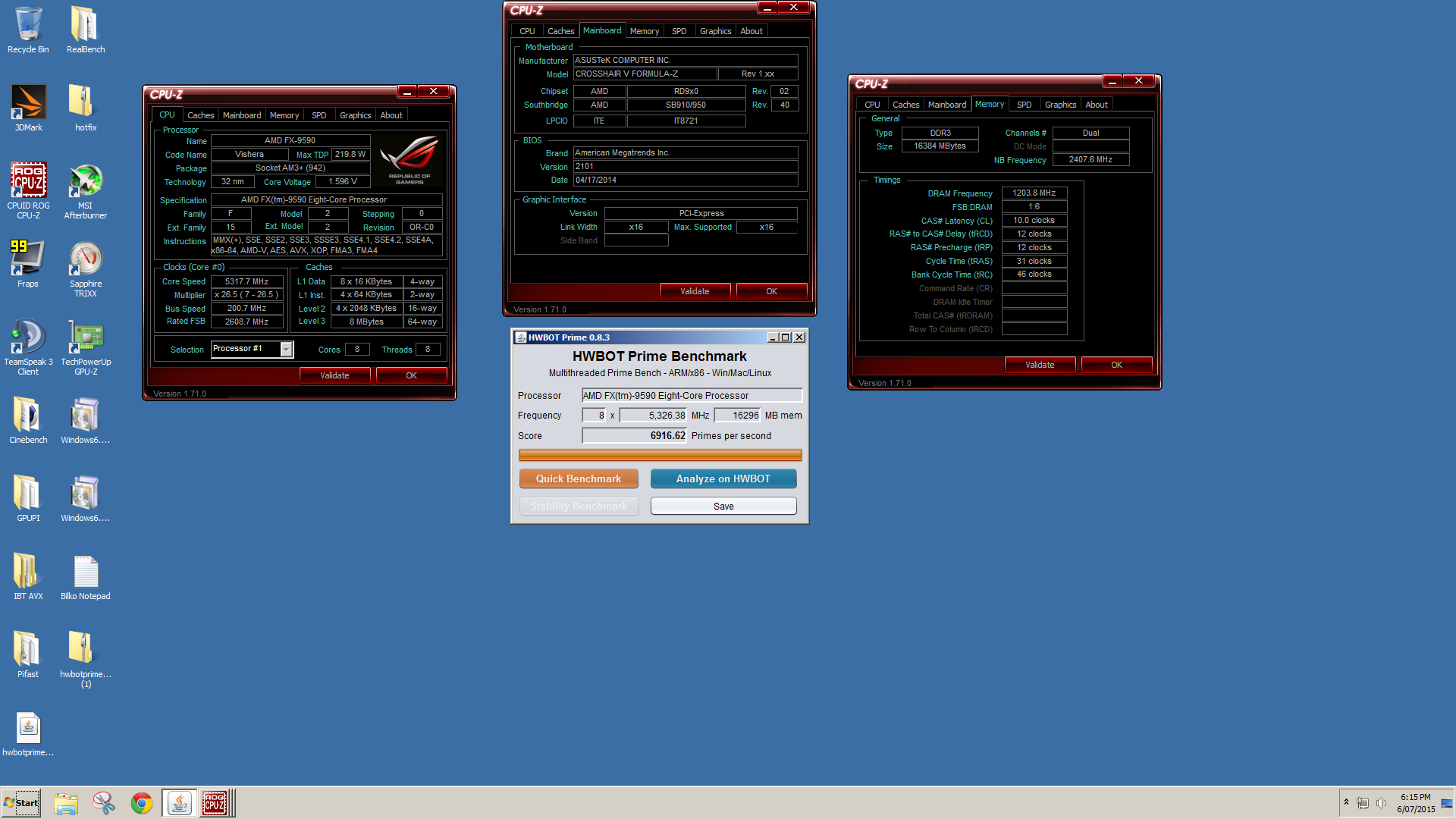Open About tab in left CPU-Z window
Screen dimensions: 1456x819
tap(391, 115)
